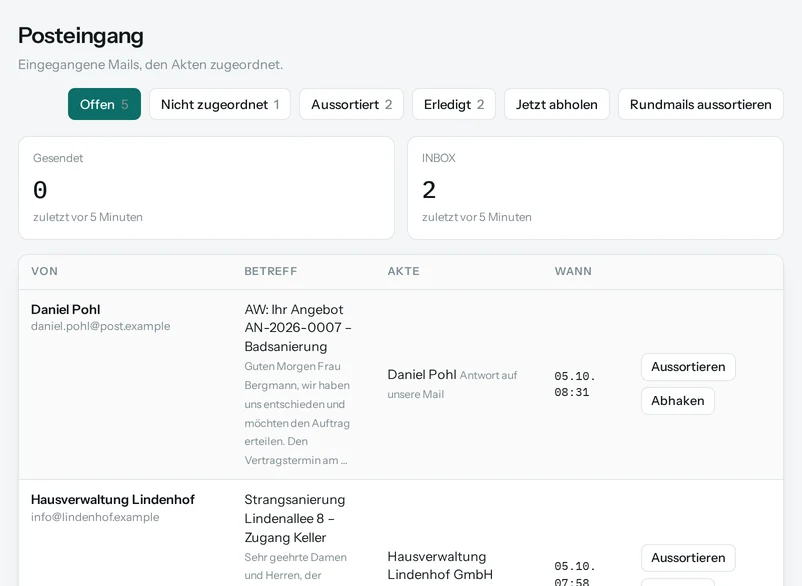The height and width of the screenshot is (586, 802).
Task: Click timestamp 05.10. 08:31
Action: click(x=575, y=384)
